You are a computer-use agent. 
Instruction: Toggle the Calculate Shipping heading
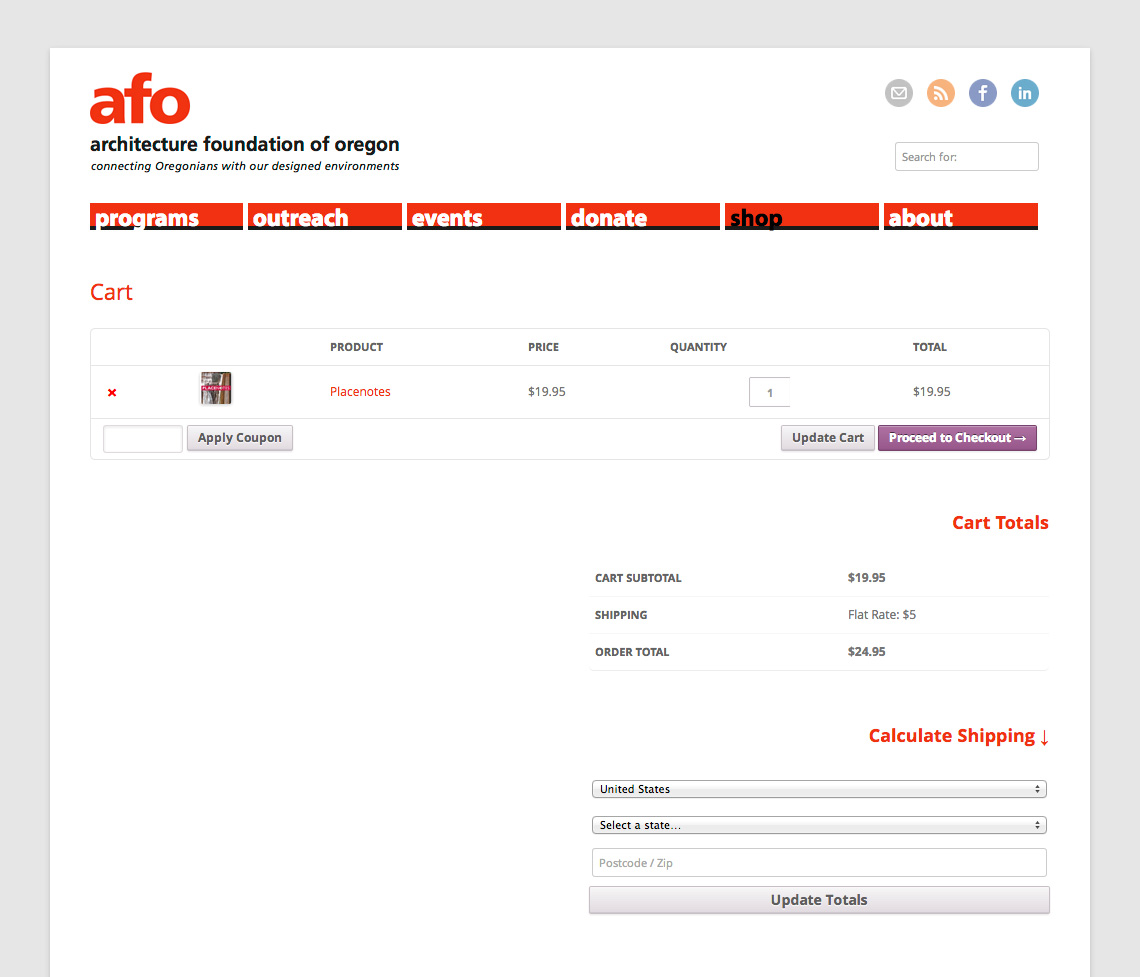tap(958, 736)
